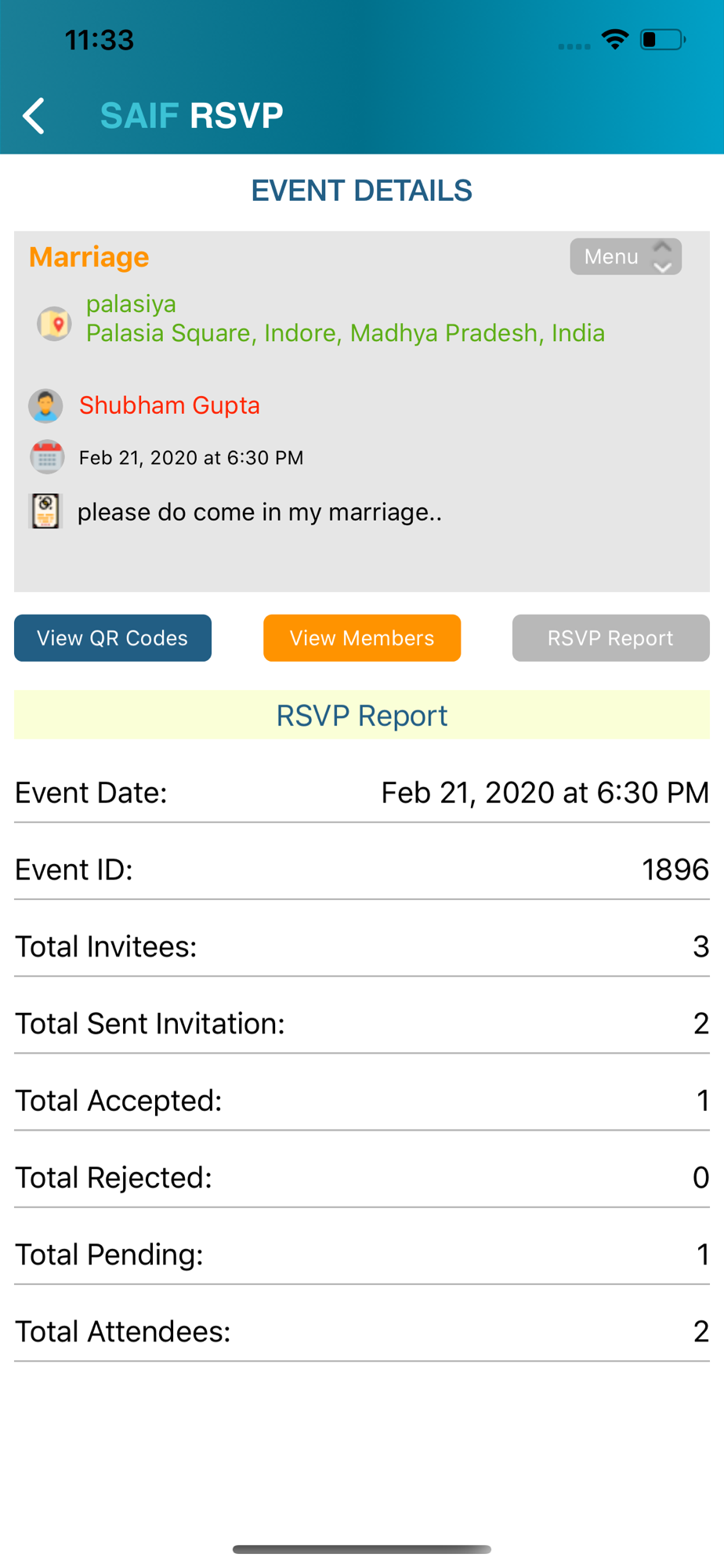Tap the Shubham Gupta host name

point(169,405)
